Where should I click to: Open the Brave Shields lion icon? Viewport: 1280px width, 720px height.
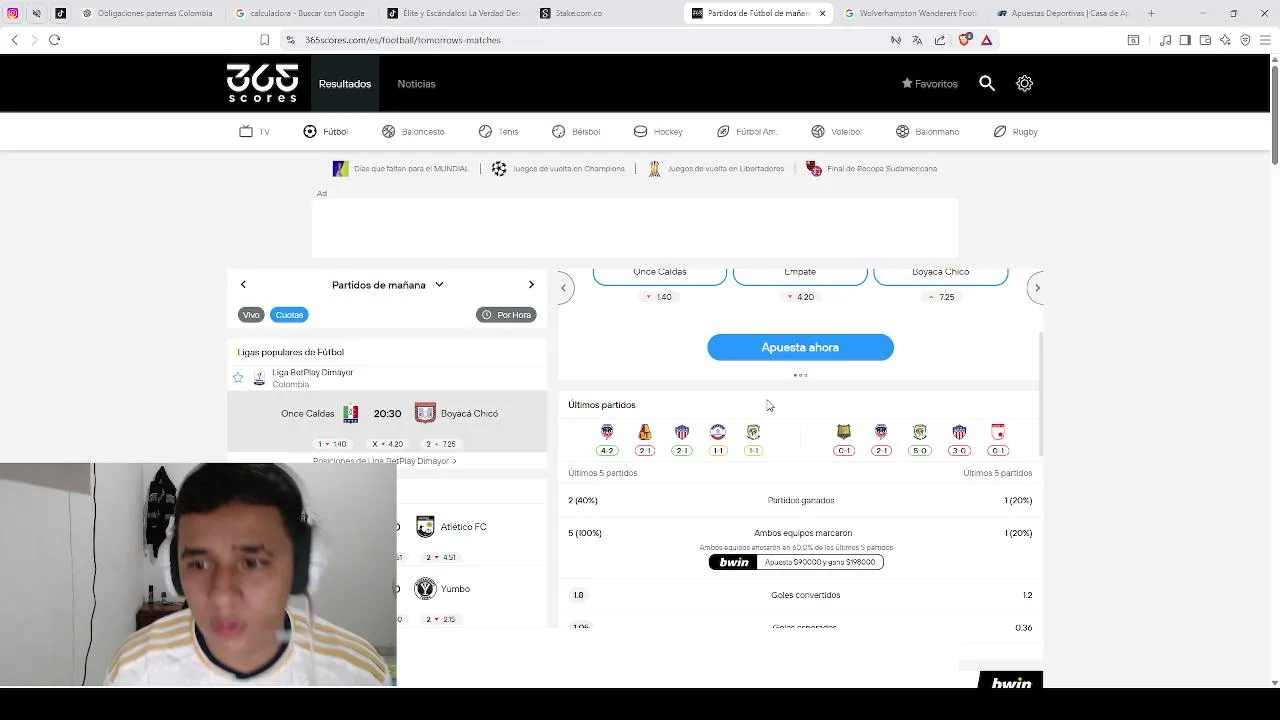965,40
